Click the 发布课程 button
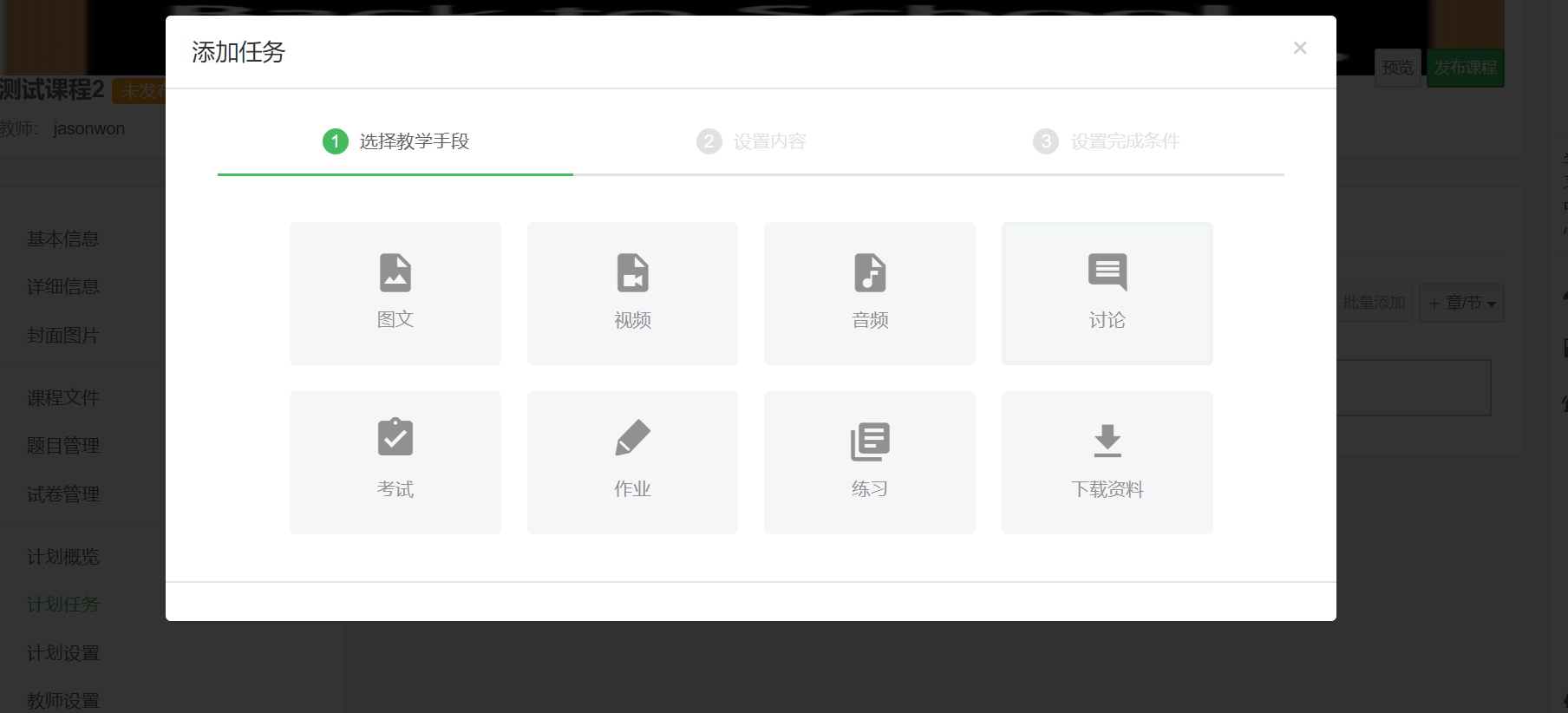 1466,68
